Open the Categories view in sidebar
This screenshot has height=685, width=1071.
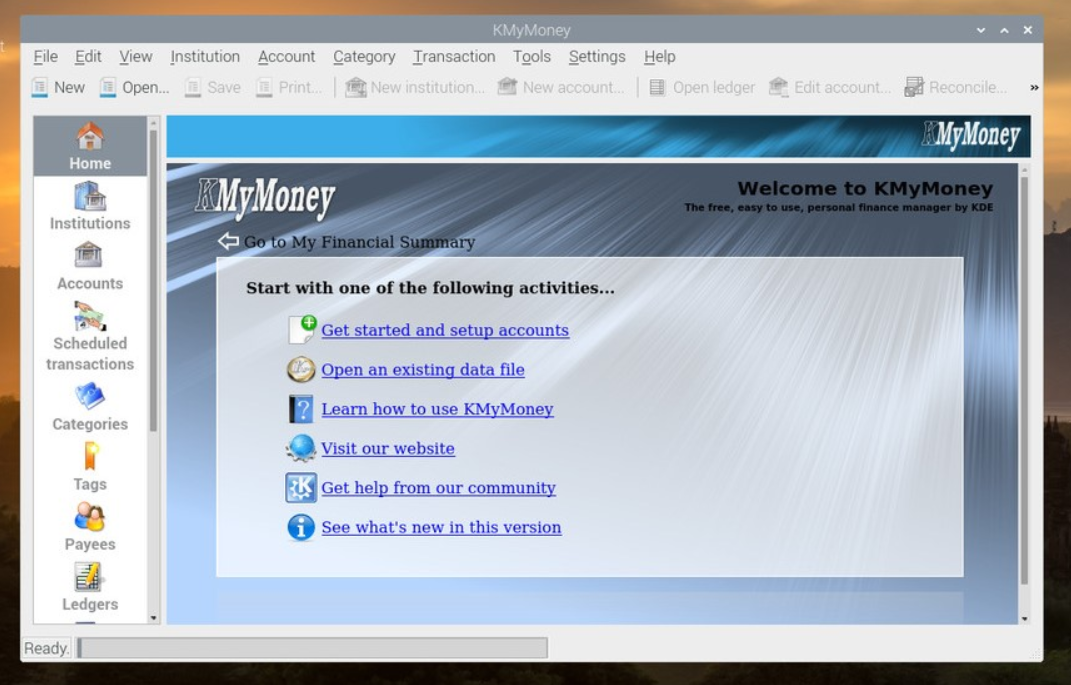[89, 407]
